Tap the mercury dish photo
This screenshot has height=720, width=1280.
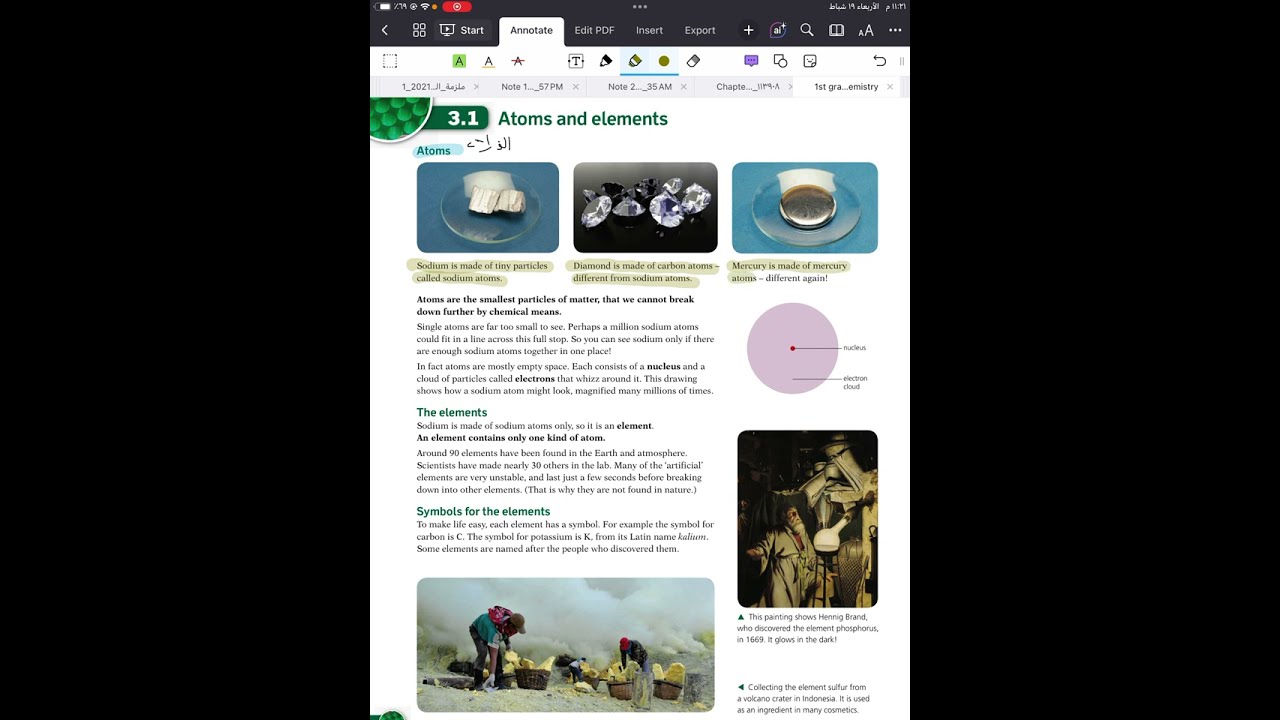(x=805, y=208)
